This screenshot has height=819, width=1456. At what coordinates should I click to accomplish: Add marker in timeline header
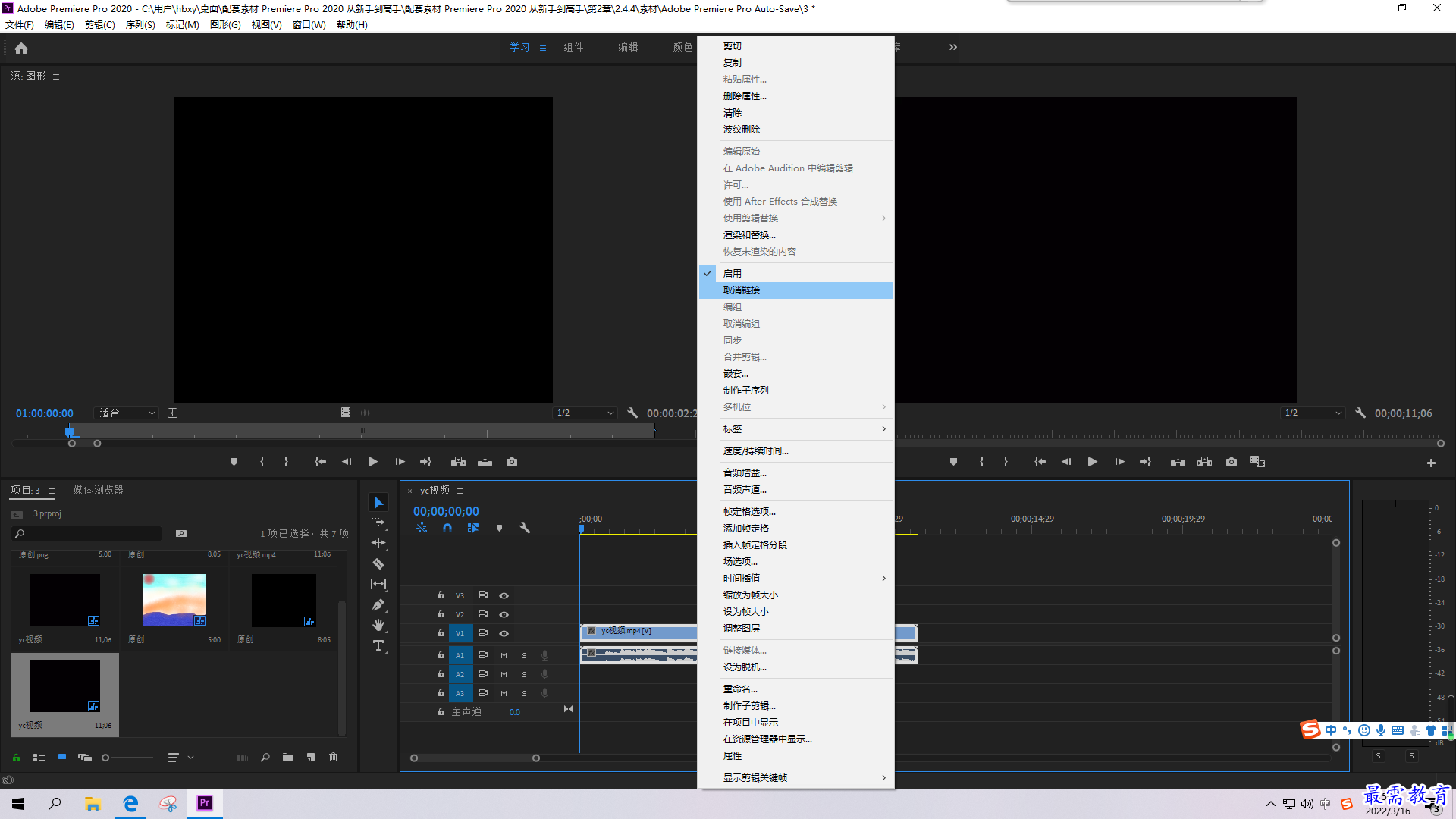click(x=499, y=528)
